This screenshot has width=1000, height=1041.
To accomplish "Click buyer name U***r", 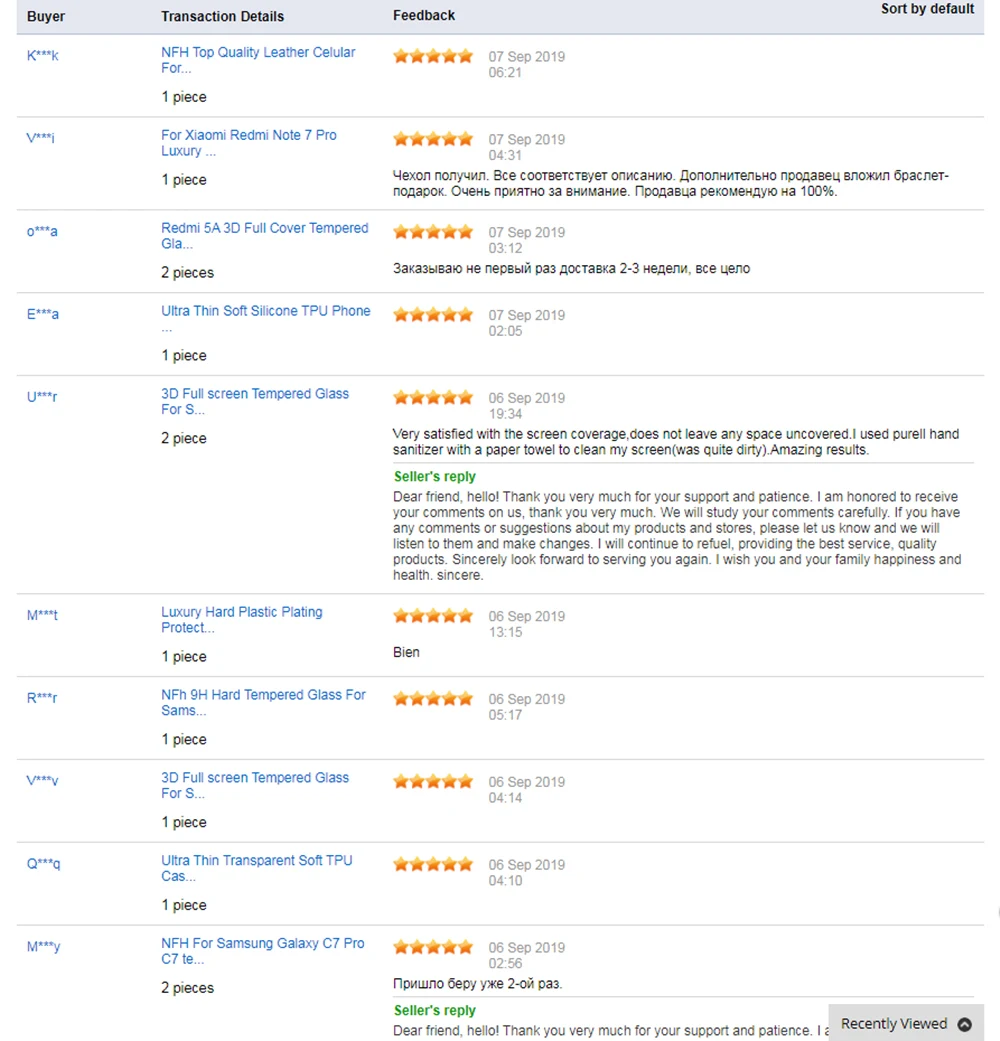I will tap(42, 397).
